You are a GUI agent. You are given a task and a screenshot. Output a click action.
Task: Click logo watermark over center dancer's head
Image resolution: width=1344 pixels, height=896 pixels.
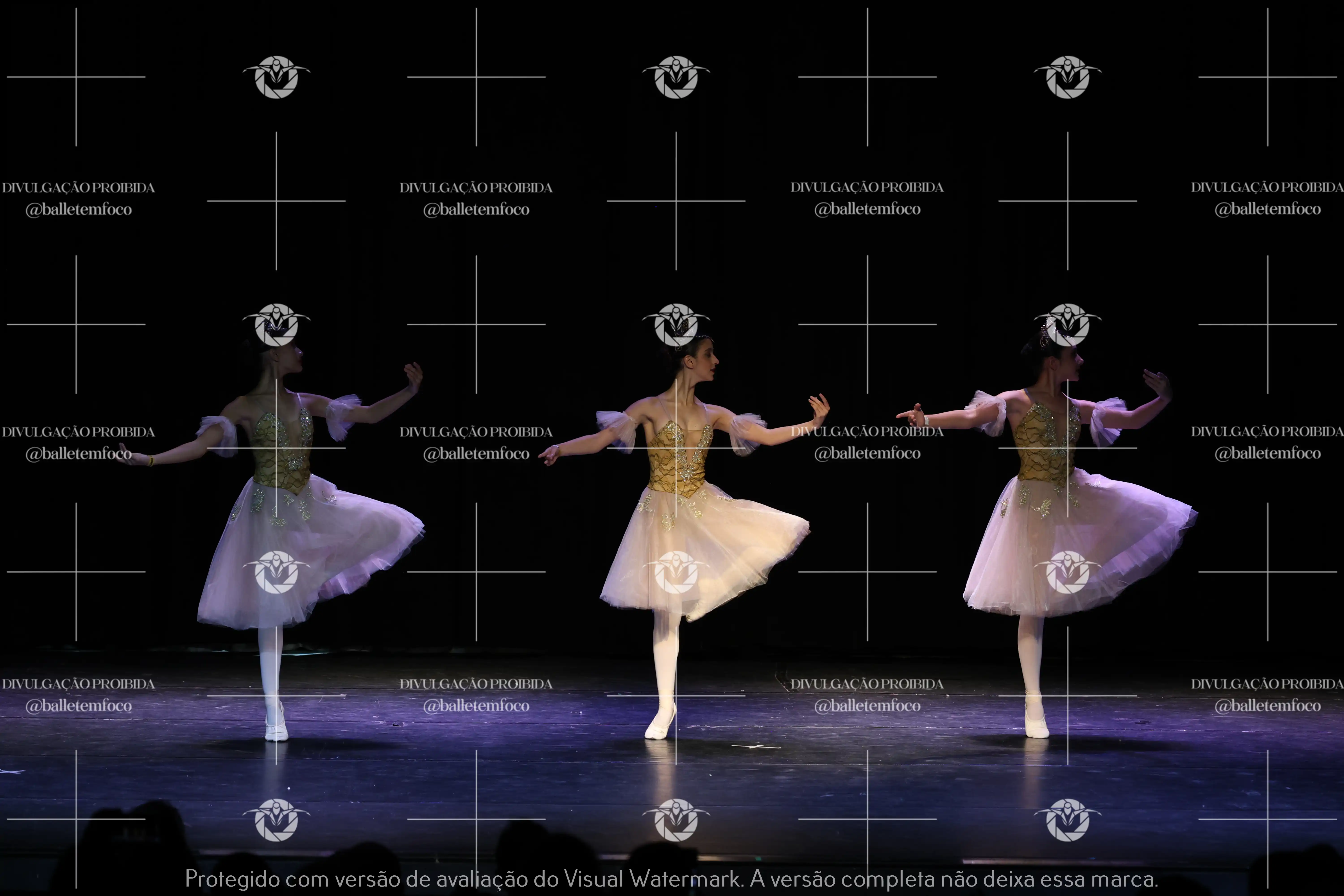click(676, 325)
